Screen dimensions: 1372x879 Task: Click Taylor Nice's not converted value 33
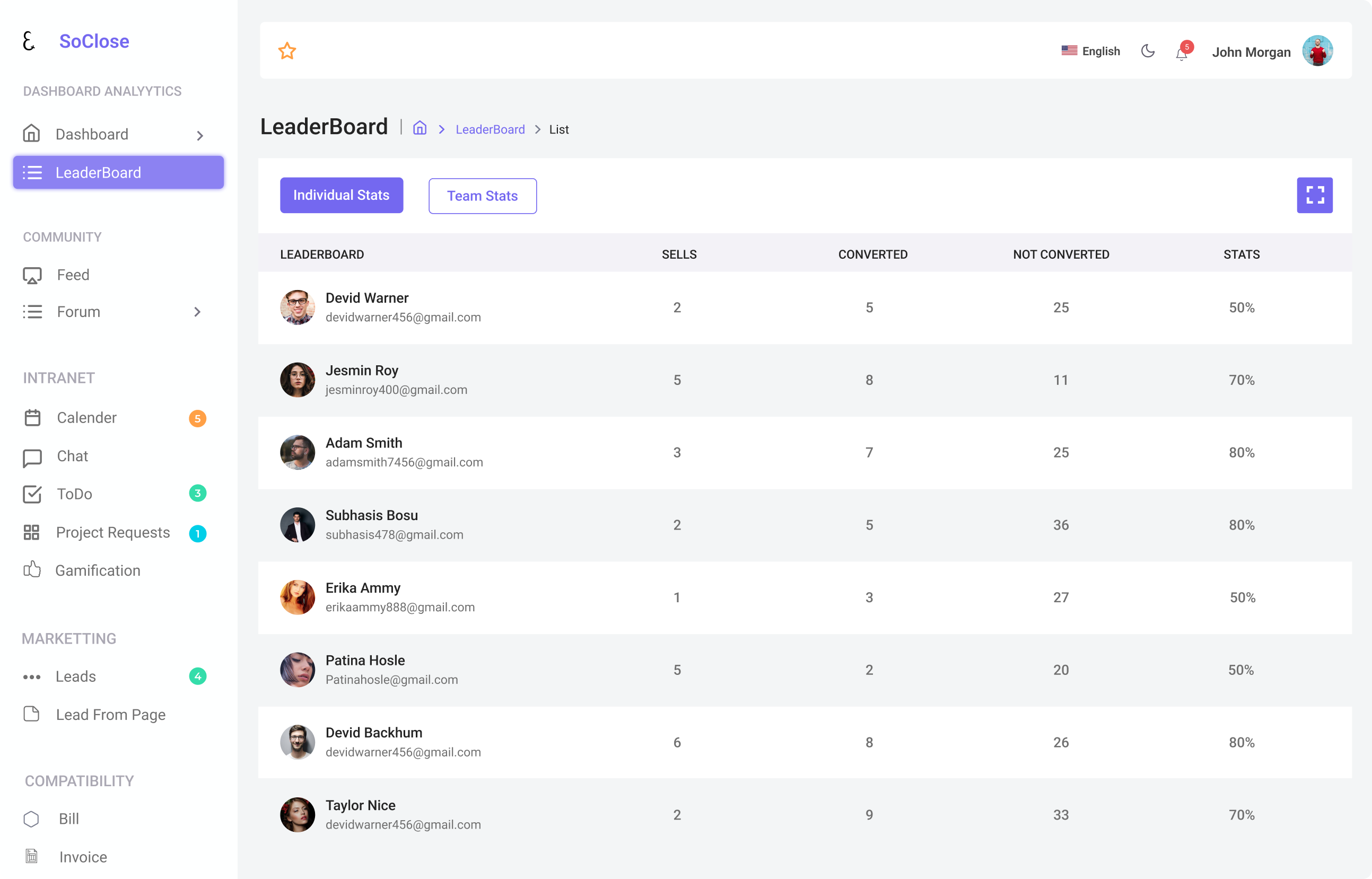coord(1061,815)
